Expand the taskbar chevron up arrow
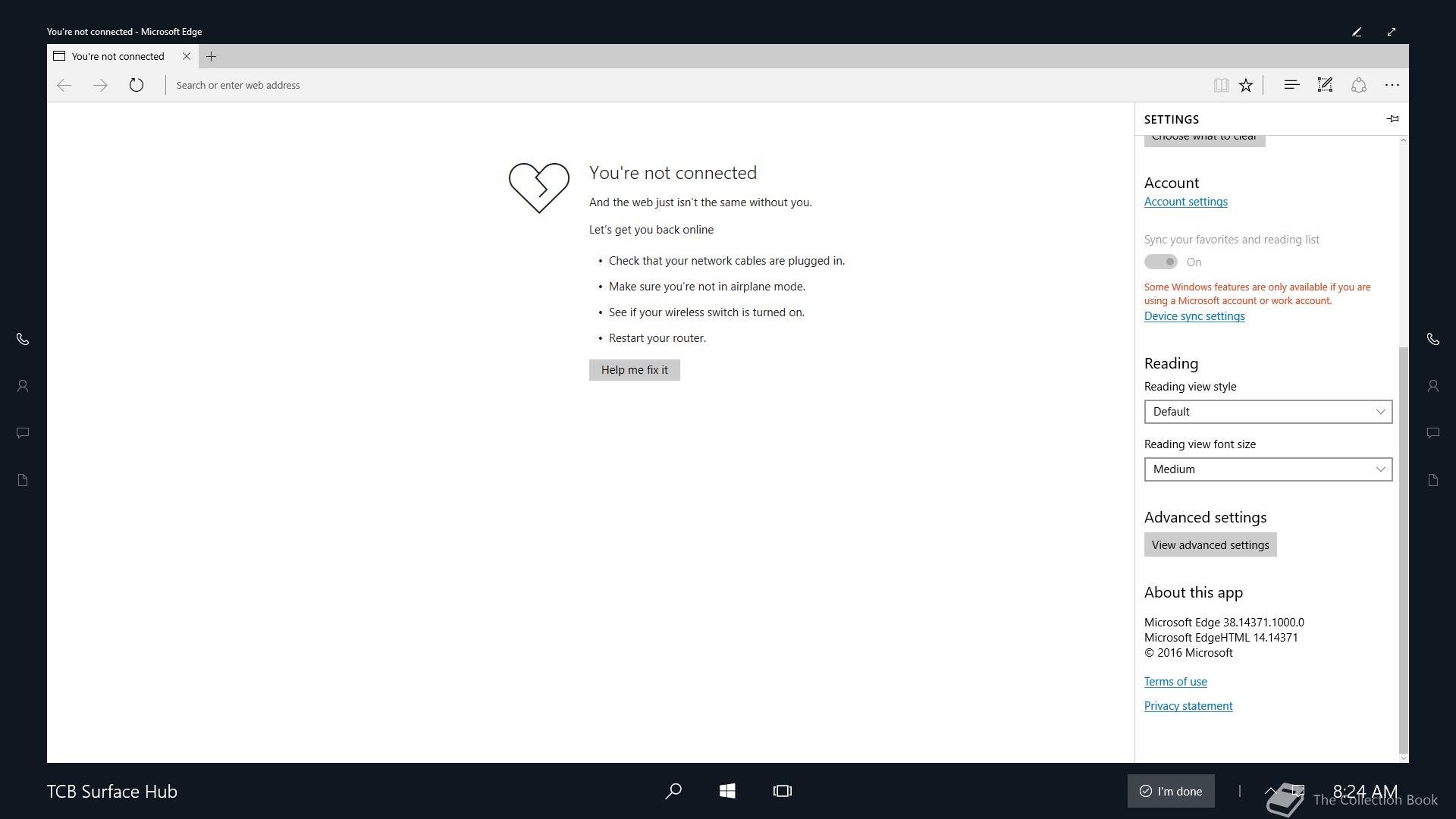 (1271, 791)
